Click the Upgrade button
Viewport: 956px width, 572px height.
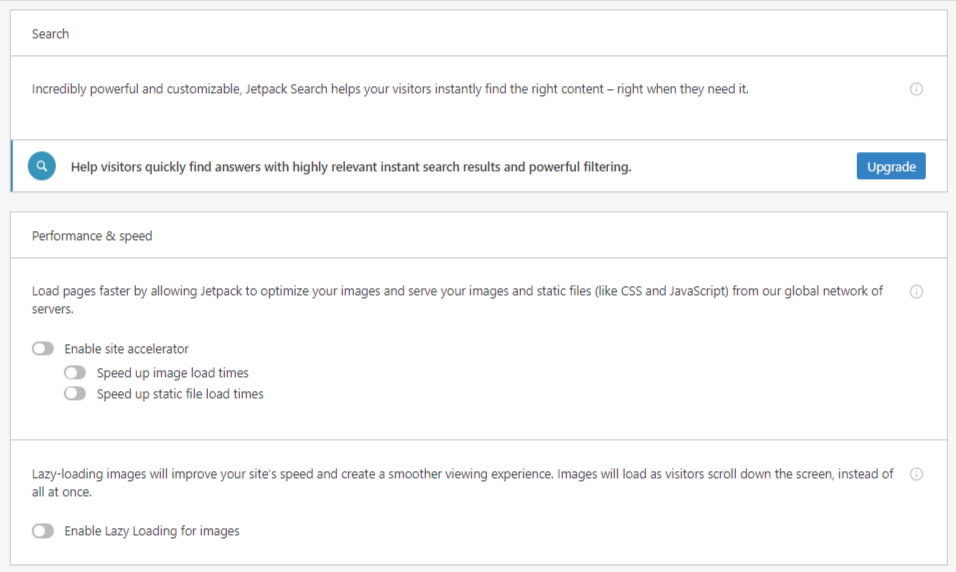(891, 166)
